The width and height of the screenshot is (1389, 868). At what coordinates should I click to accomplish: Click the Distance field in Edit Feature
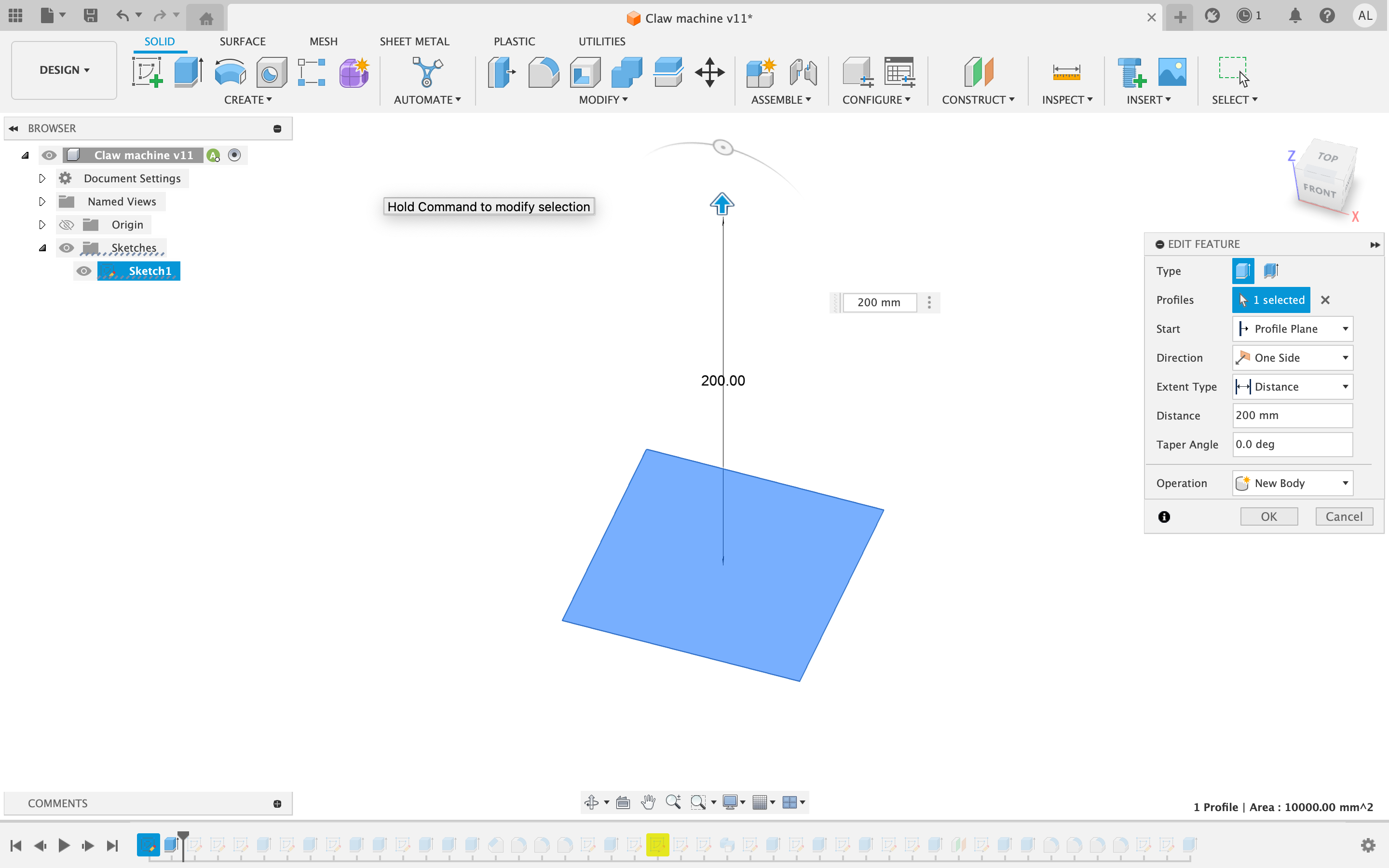point(1293,416)
